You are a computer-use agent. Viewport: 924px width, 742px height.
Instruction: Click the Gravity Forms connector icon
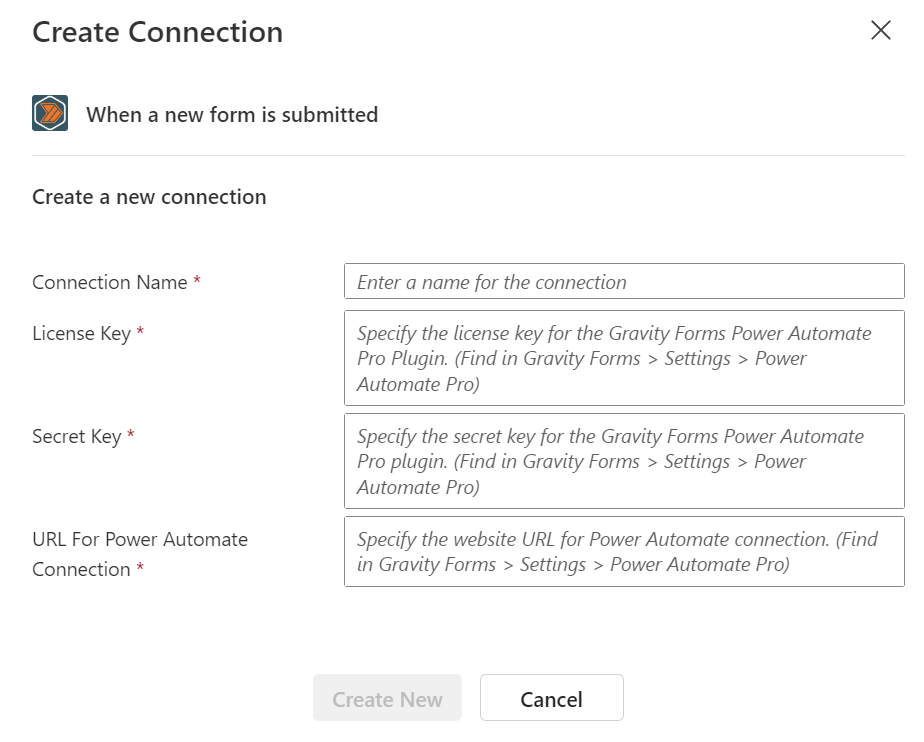click(50, 113)
